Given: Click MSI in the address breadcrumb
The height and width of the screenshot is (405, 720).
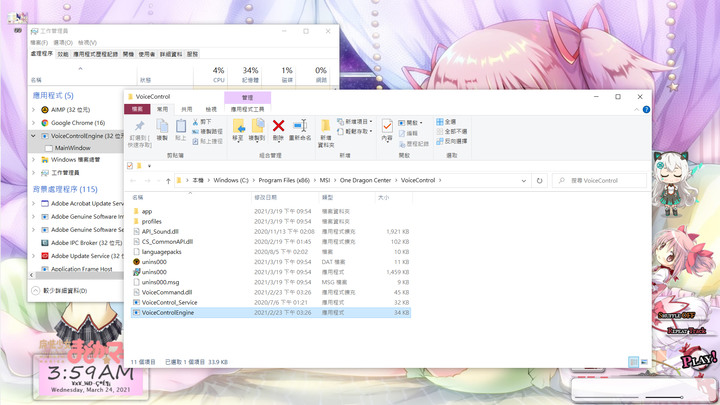Looking at the screenshot, I should click(325, 180).
